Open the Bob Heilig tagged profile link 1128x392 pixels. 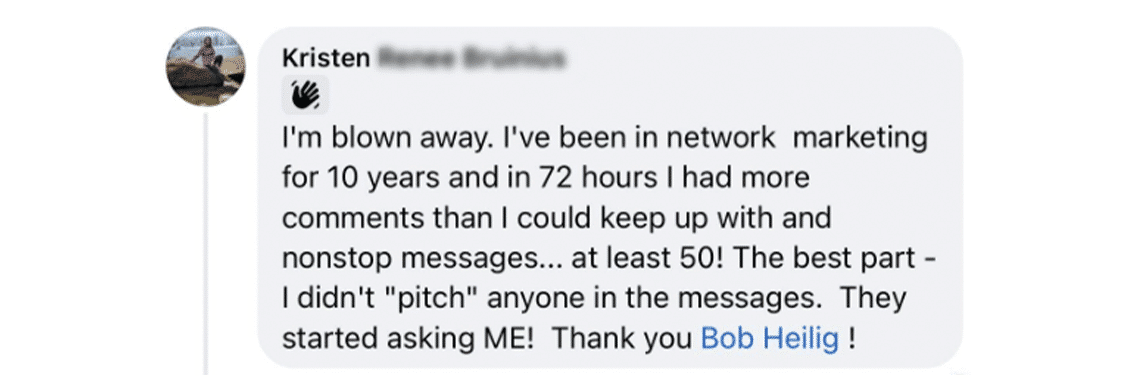770,339
